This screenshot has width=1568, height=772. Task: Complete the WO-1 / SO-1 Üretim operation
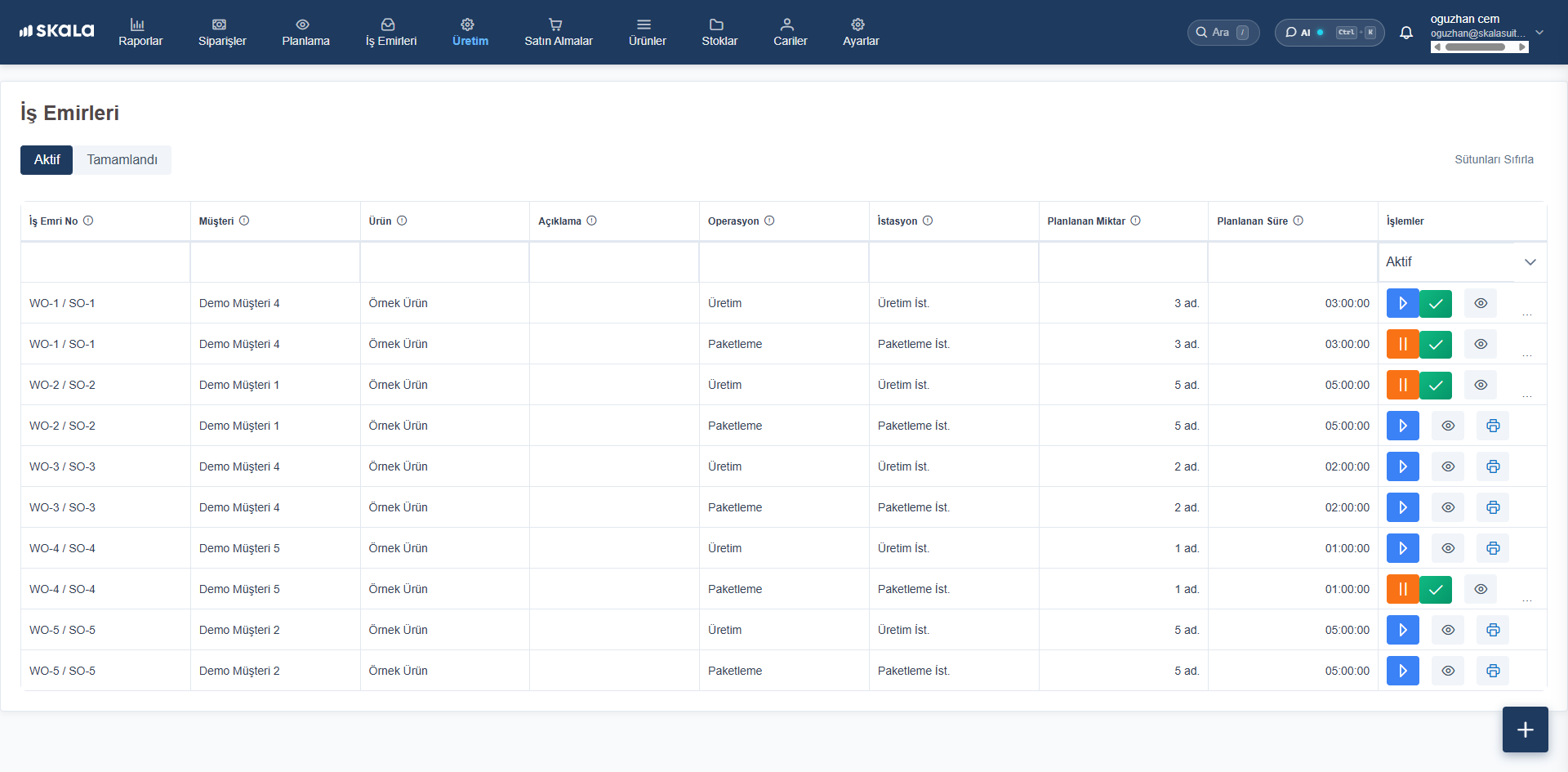[1435, 303]
